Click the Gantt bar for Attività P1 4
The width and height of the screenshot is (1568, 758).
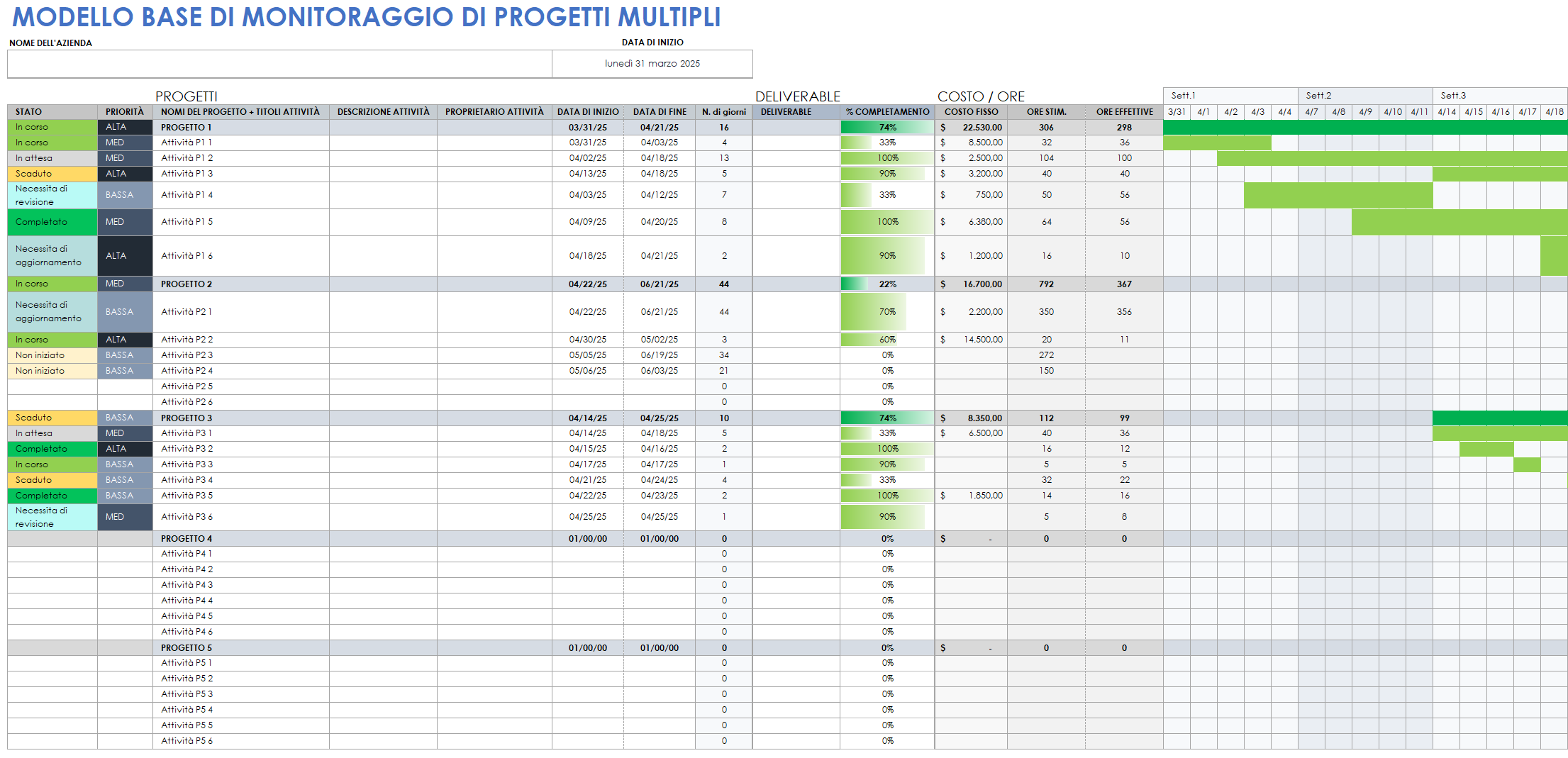tap(1338, 195)
